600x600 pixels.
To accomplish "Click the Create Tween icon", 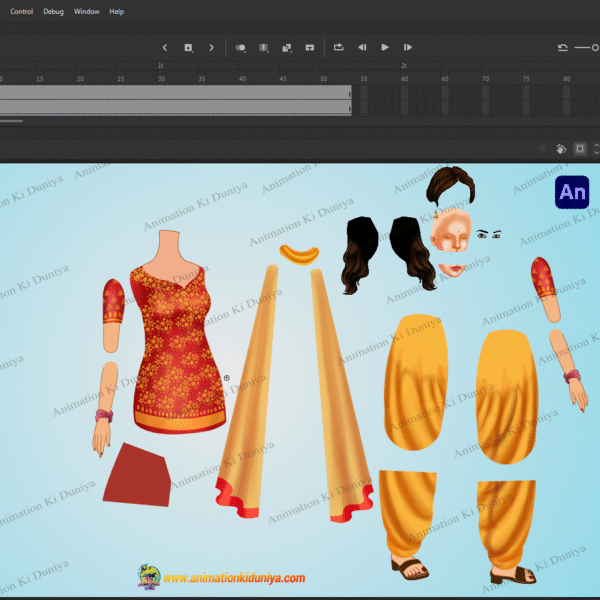I will [x=287, y=47].
